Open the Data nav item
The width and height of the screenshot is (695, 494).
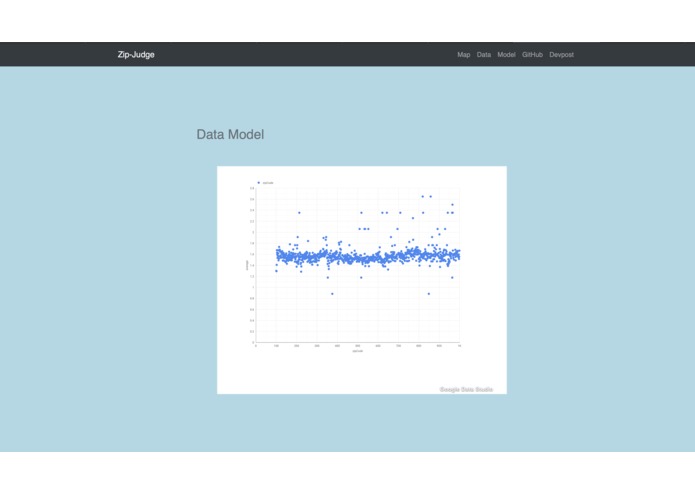[x=484, y=54]
